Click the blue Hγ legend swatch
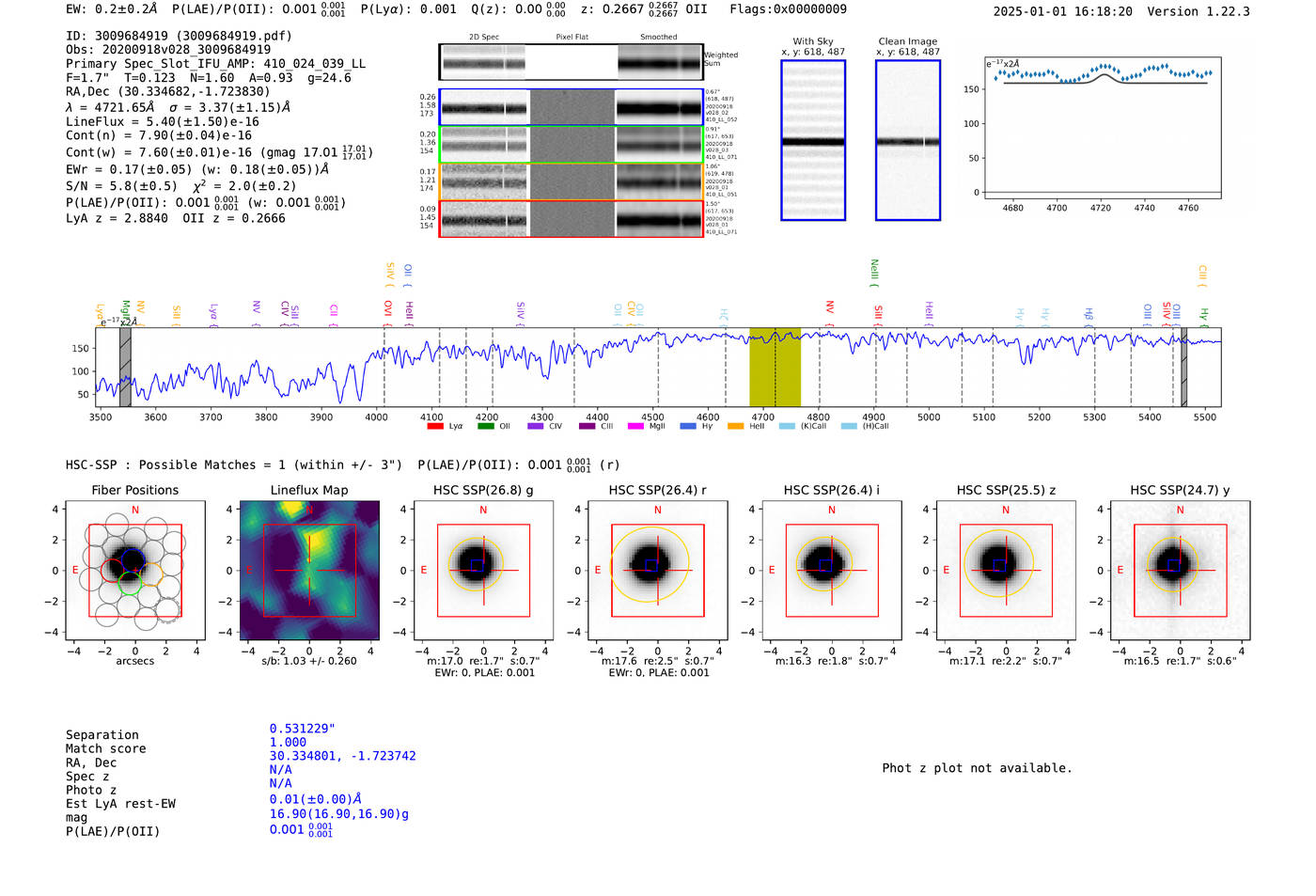Viewport: 1316px width, 896px height. (688, 426)
